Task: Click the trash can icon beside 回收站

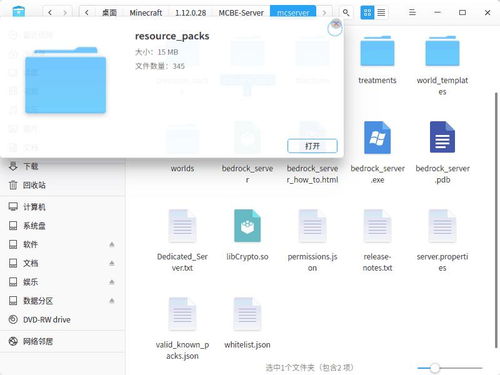Action: [x=13, y=185]
